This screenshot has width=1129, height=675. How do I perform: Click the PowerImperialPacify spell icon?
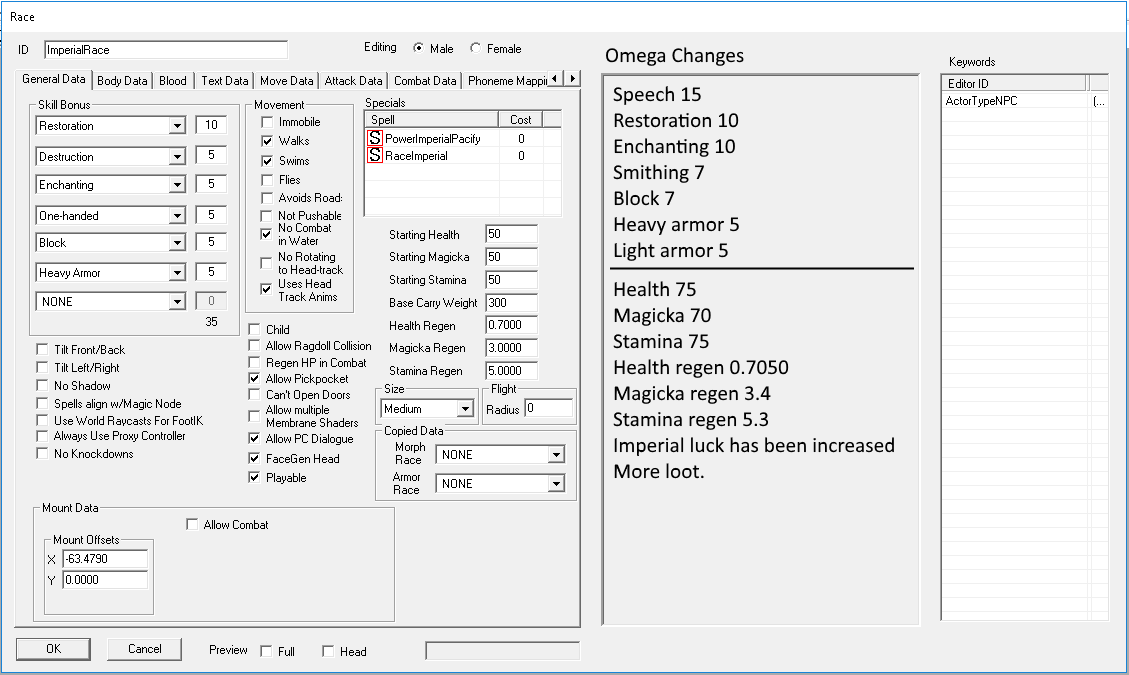point(375,139)
